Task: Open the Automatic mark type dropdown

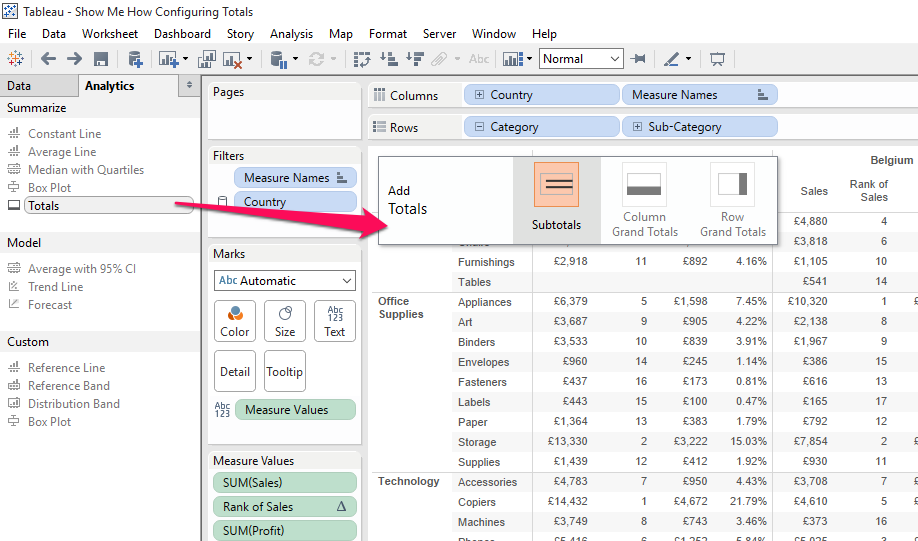Action: pyautogui.click(x=285, y=280)
